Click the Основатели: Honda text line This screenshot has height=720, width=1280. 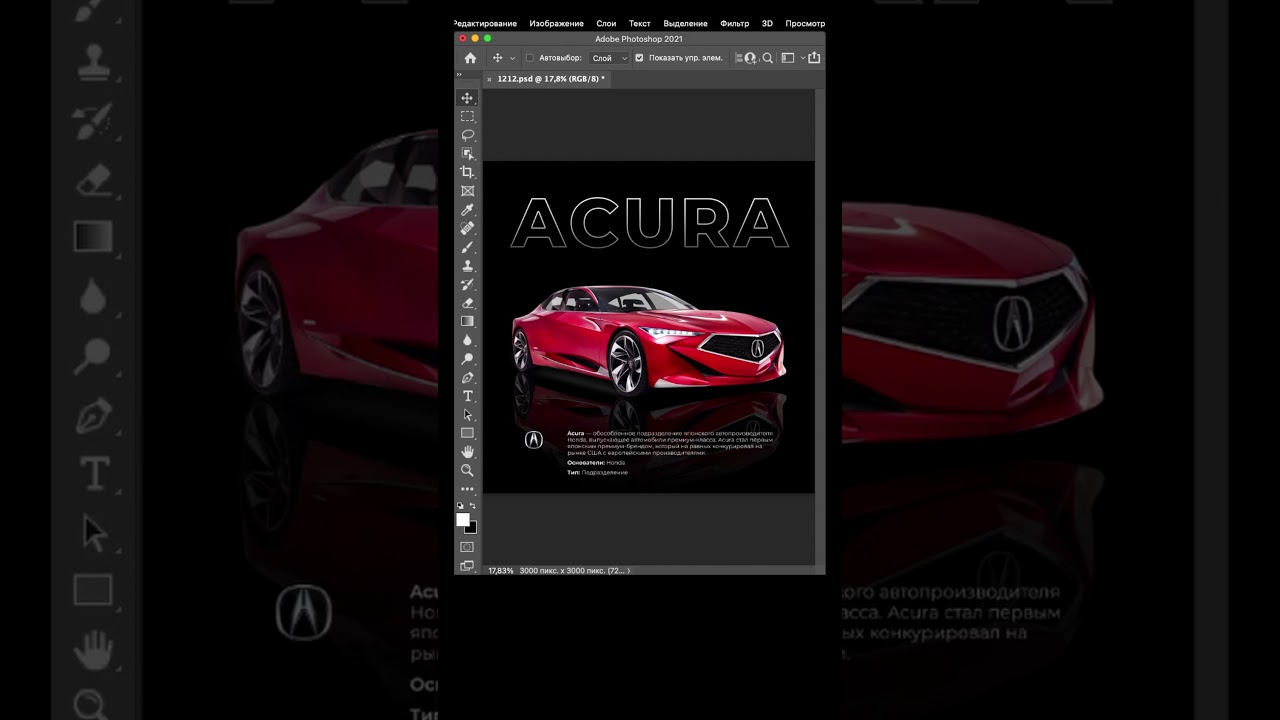tap(596, 463)
